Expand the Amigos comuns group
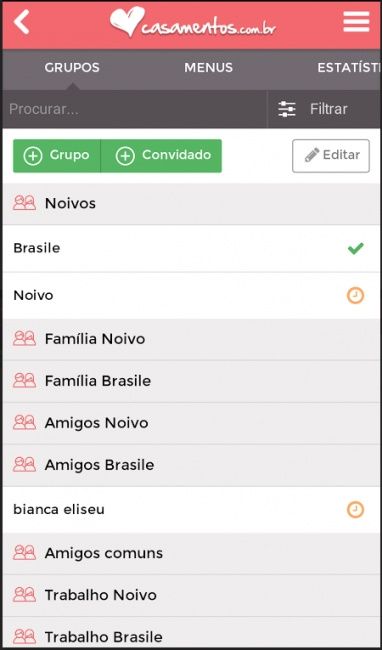 tap(191, 553)
